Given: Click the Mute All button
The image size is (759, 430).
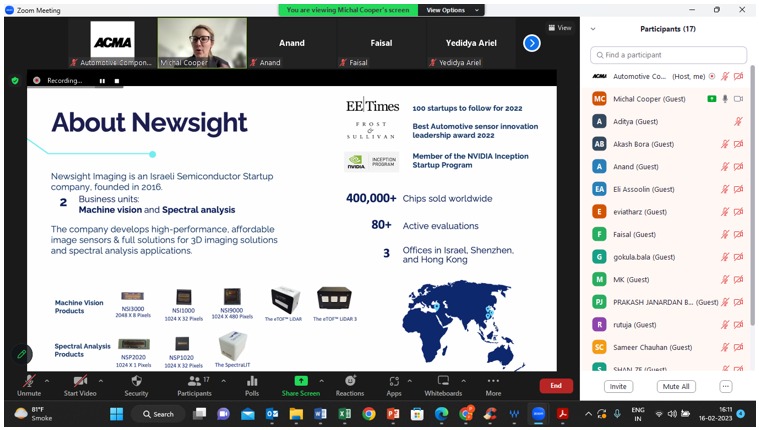Looking at the screenshot, I should pos(676,386).
